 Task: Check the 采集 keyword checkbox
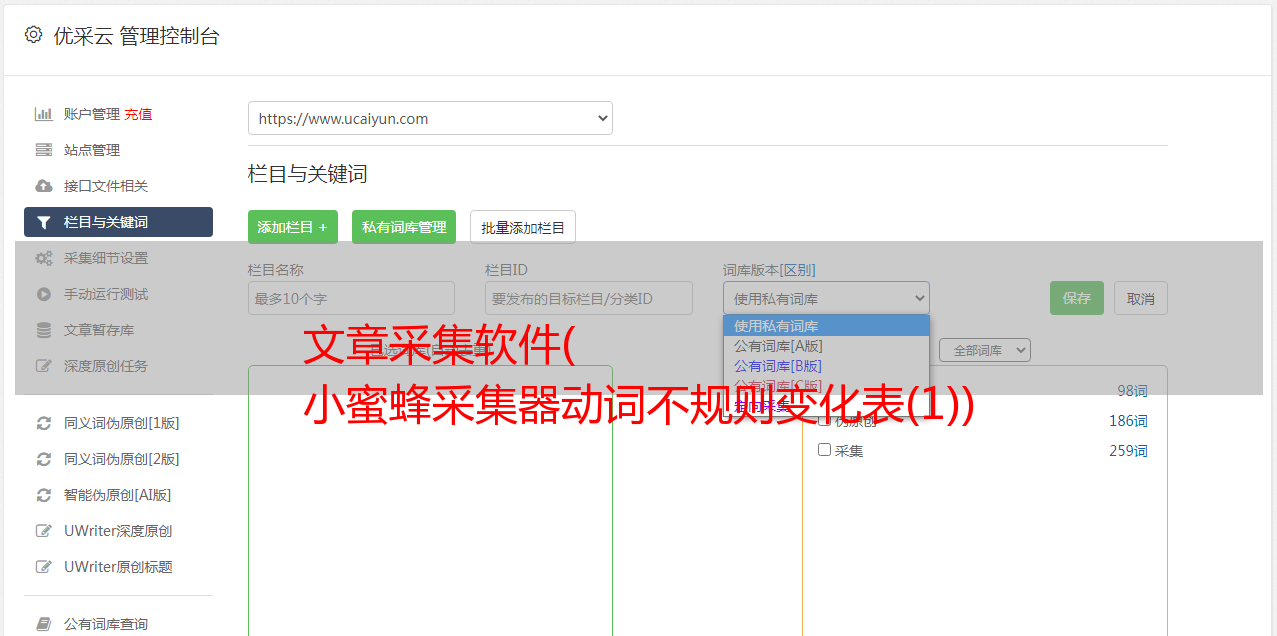825,450
